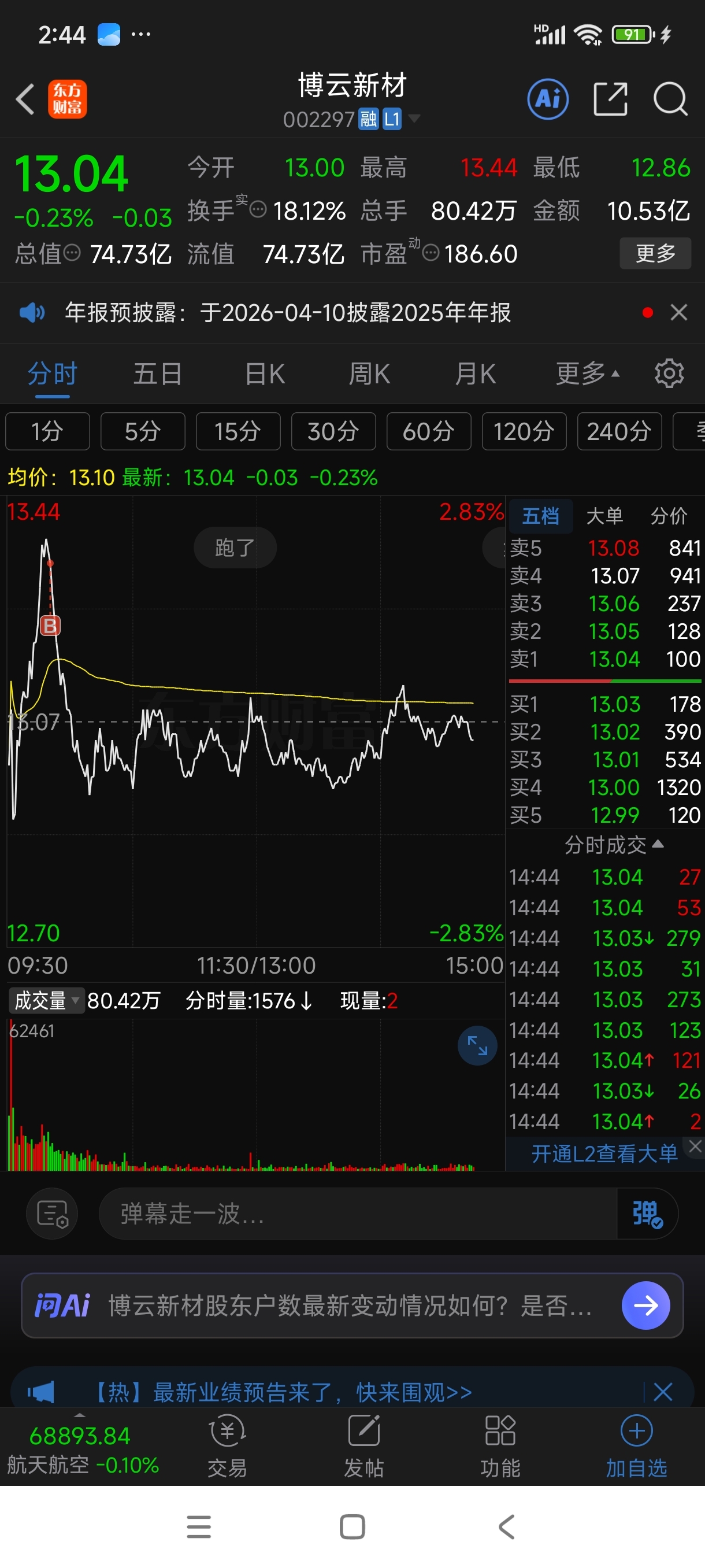
Task: Tap the 市盈 info circle icon
Action: click(431, 253)
